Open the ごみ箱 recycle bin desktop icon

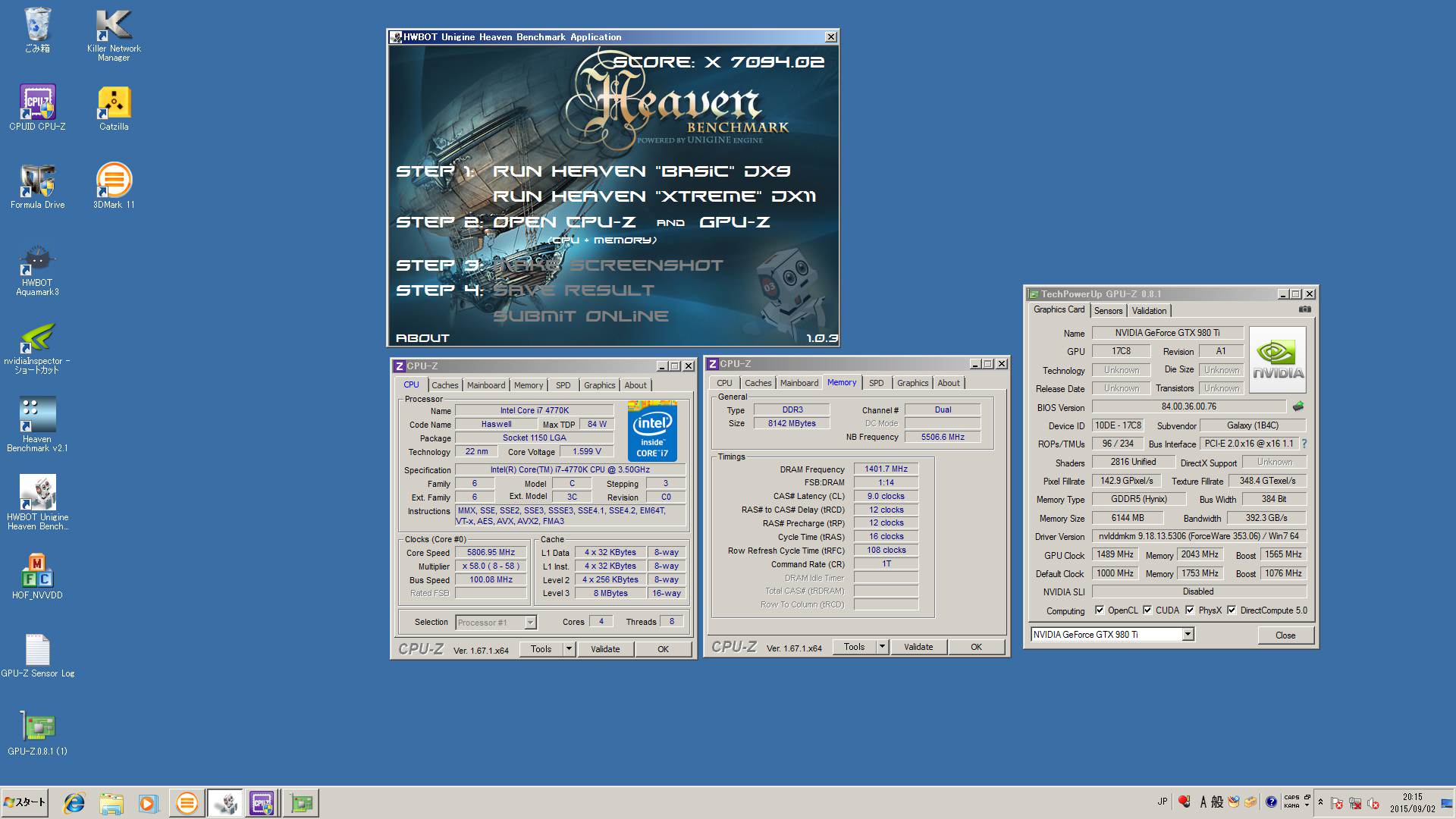coord(37,30)
